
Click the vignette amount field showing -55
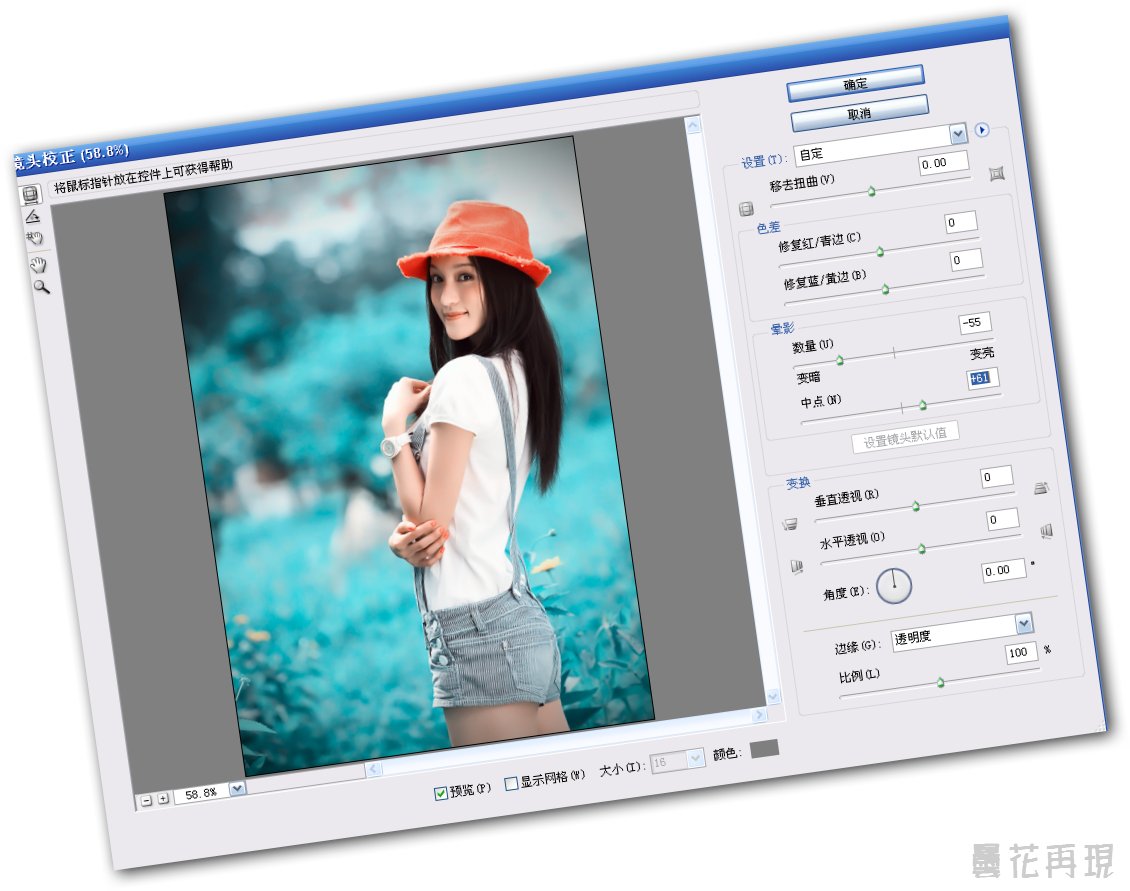(975, 322)
